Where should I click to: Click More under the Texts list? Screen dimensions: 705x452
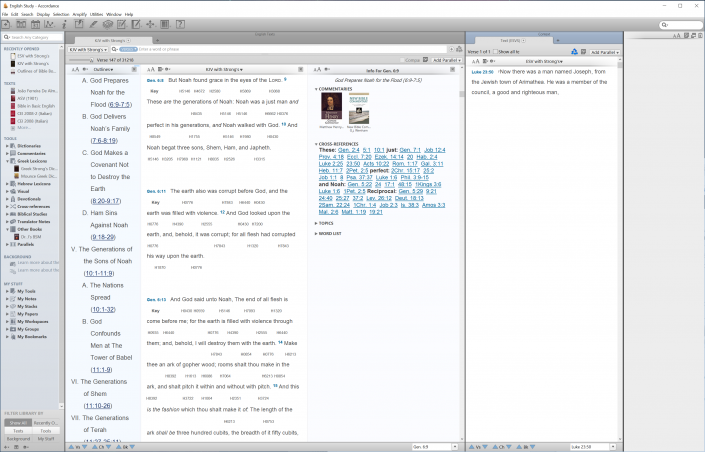point(24,128)
